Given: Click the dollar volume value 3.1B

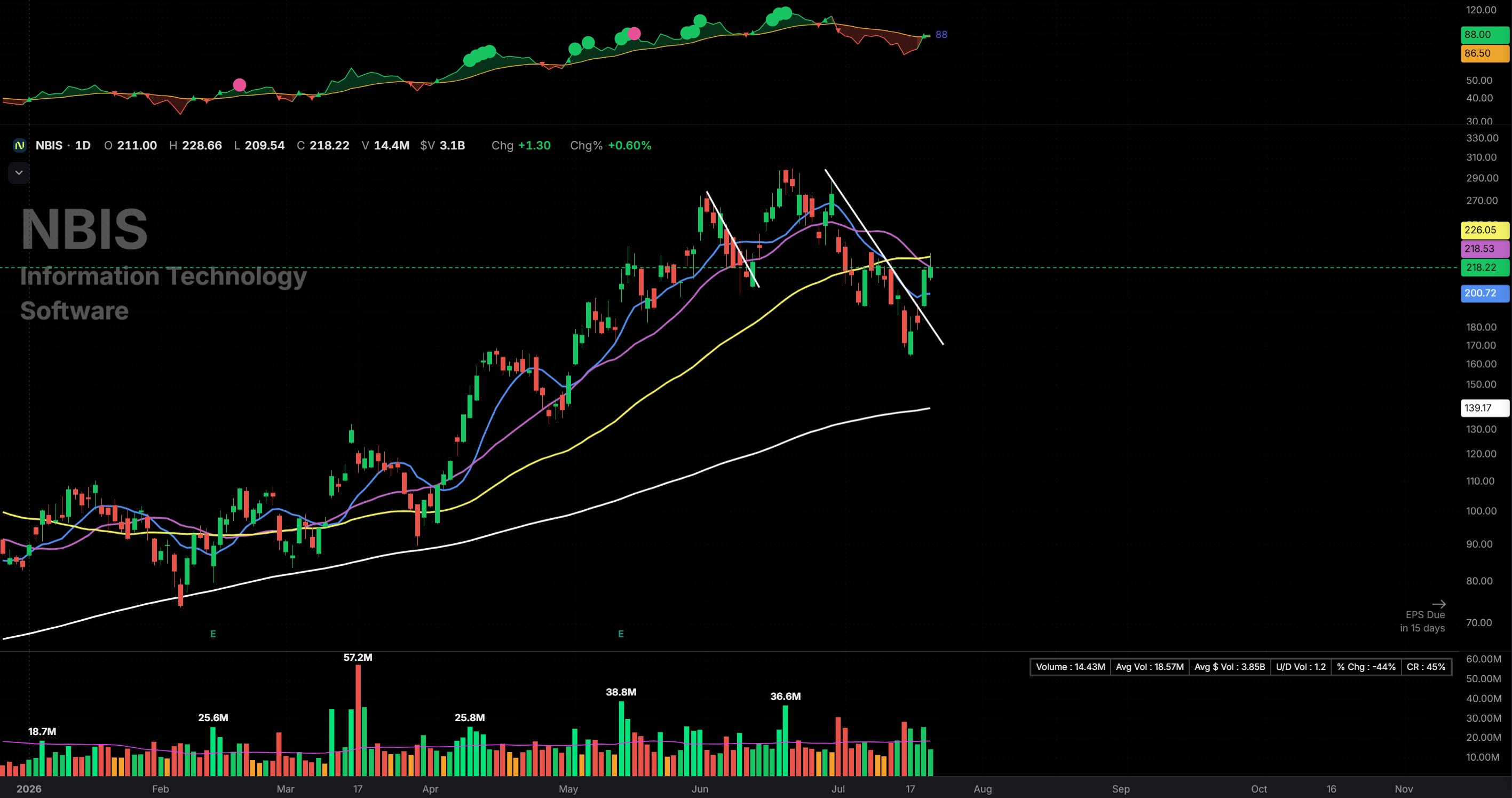Looking at the screenshot, I should [x=452, y=146].
